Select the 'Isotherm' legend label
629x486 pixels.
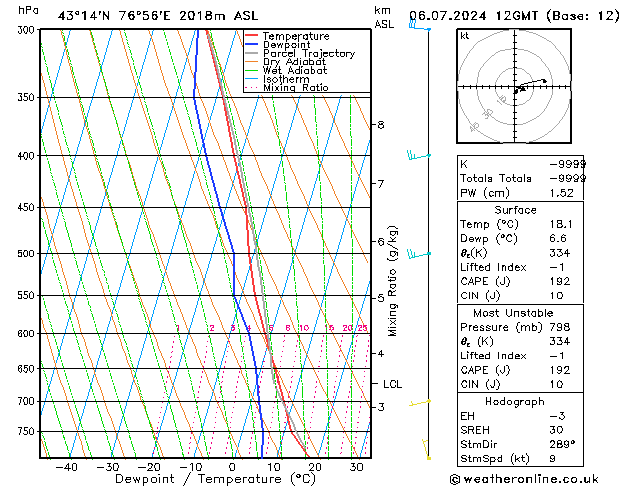tap(286, 79)
